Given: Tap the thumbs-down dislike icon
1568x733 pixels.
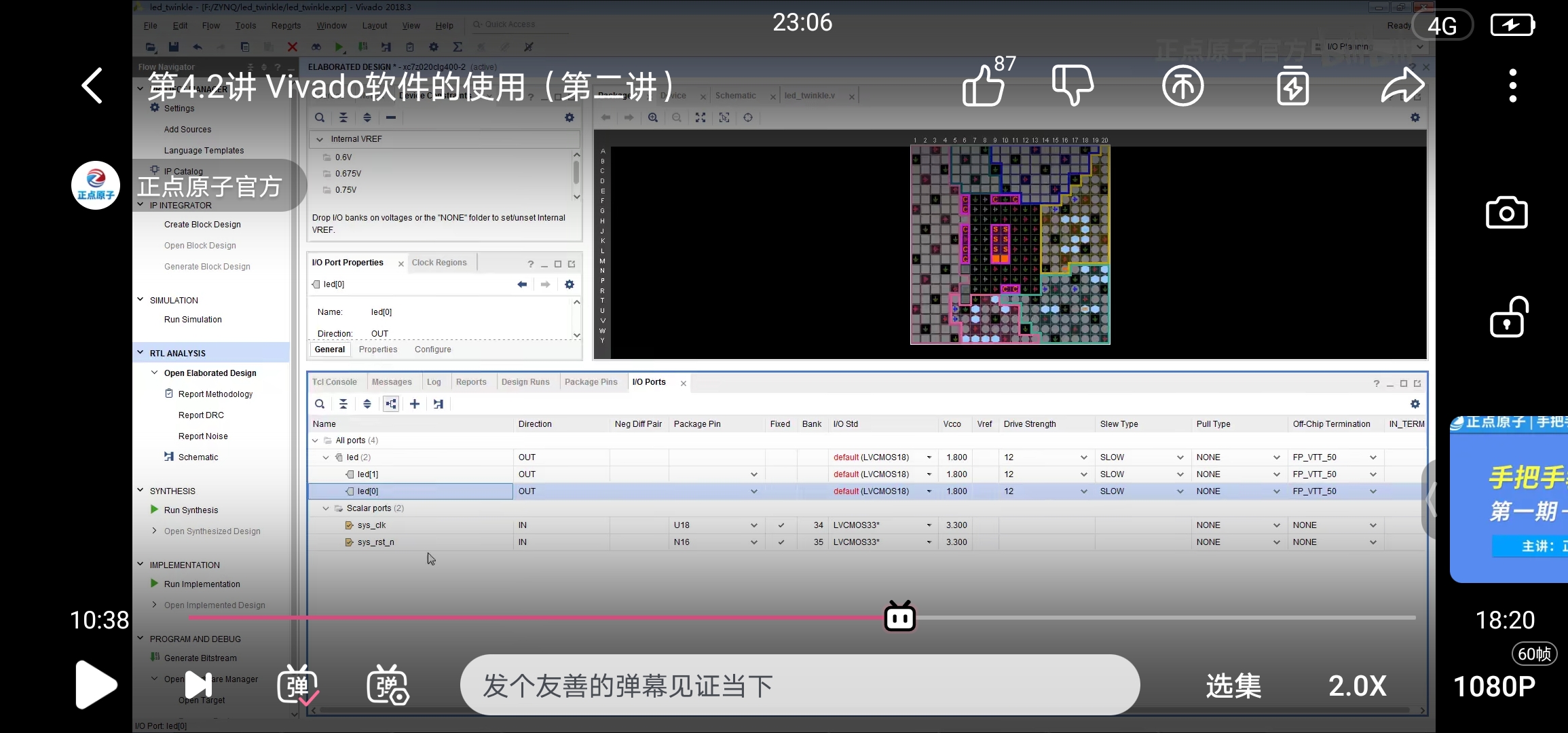Looking at the screenshot, I should (x=1072, y=86).
